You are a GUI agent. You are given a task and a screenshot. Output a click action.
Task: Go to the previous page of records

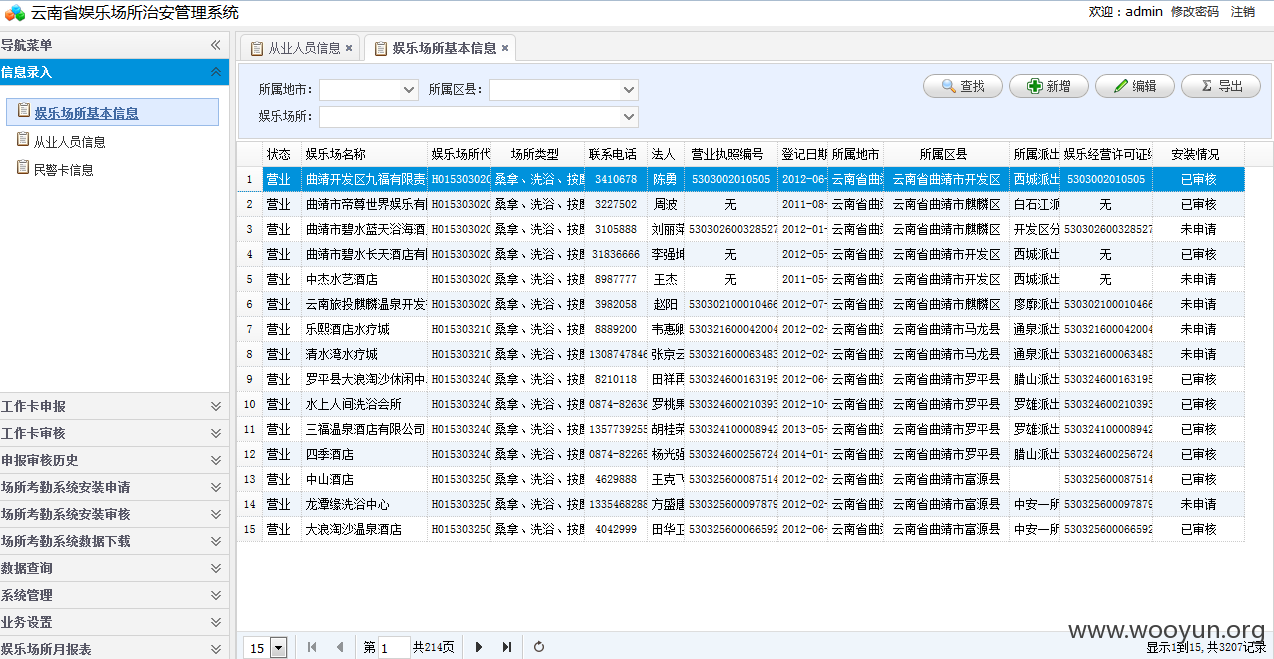point(339,647)
